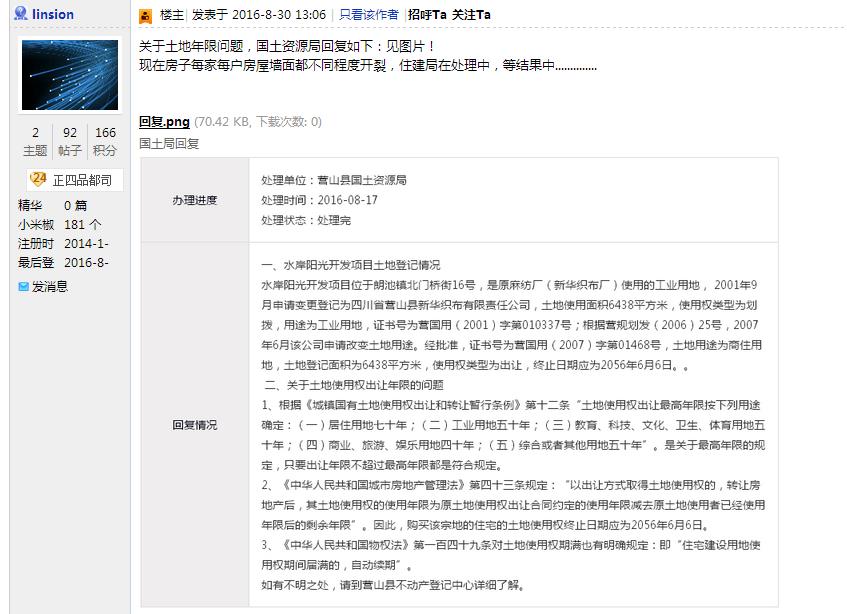Image resolution: width=847 pixels, height=614 pixels.
Task: Click the level 24 rank badge icon
Action: (38, 179)
